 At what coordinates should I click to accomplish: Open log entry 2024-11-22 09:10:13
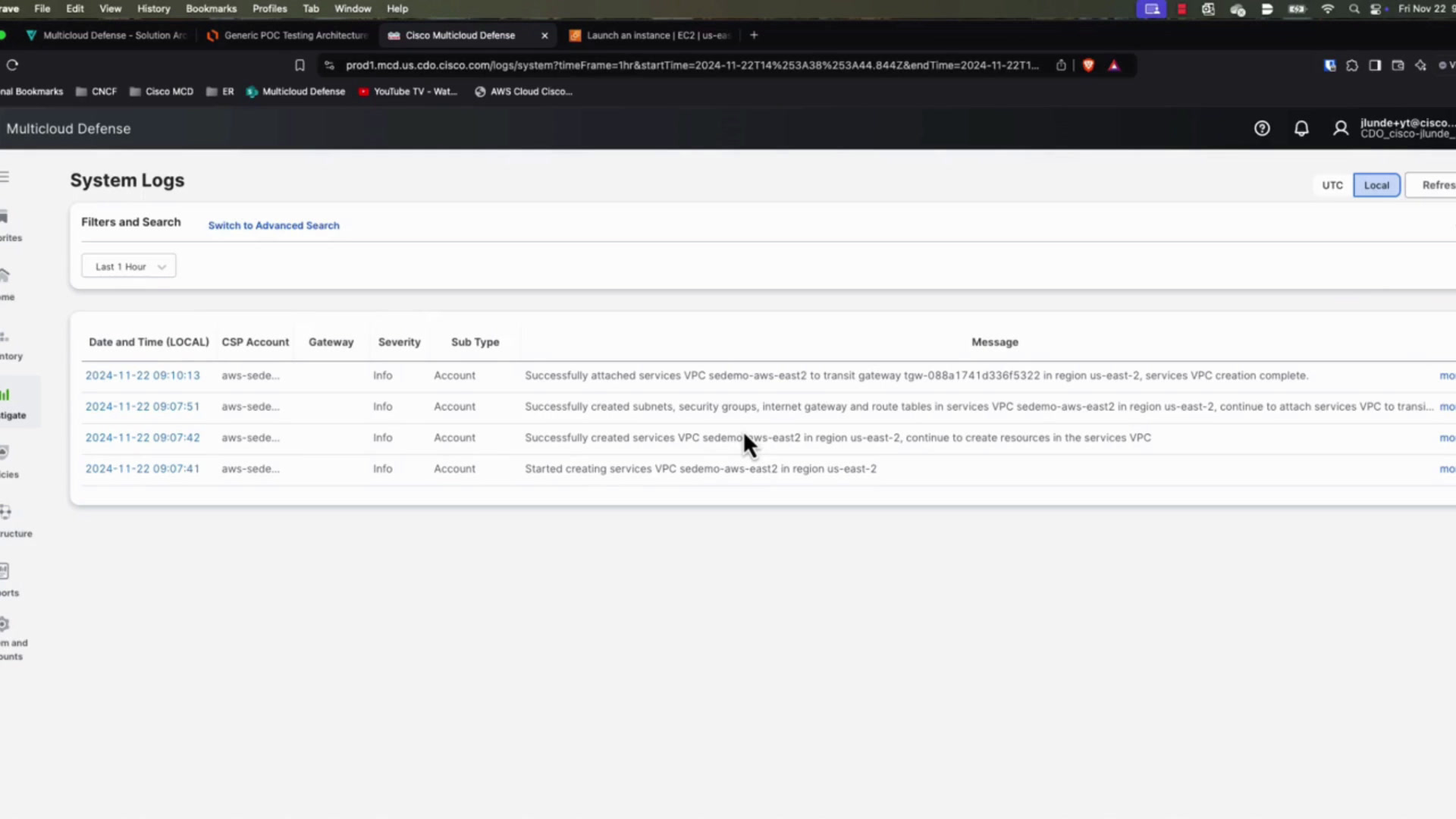point(143,375)
